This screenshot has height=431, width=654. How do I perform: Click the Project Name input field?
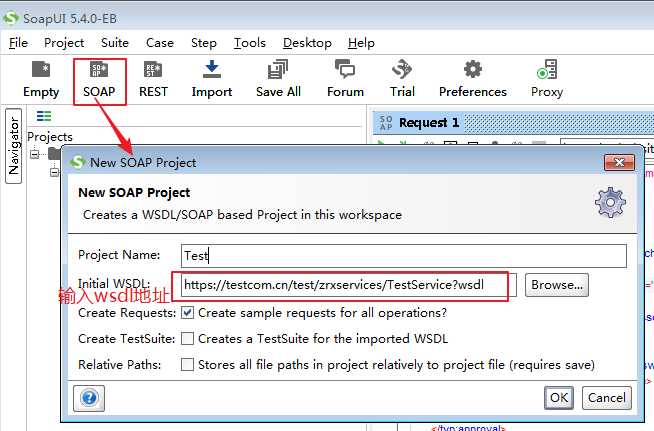click(404, 255)
